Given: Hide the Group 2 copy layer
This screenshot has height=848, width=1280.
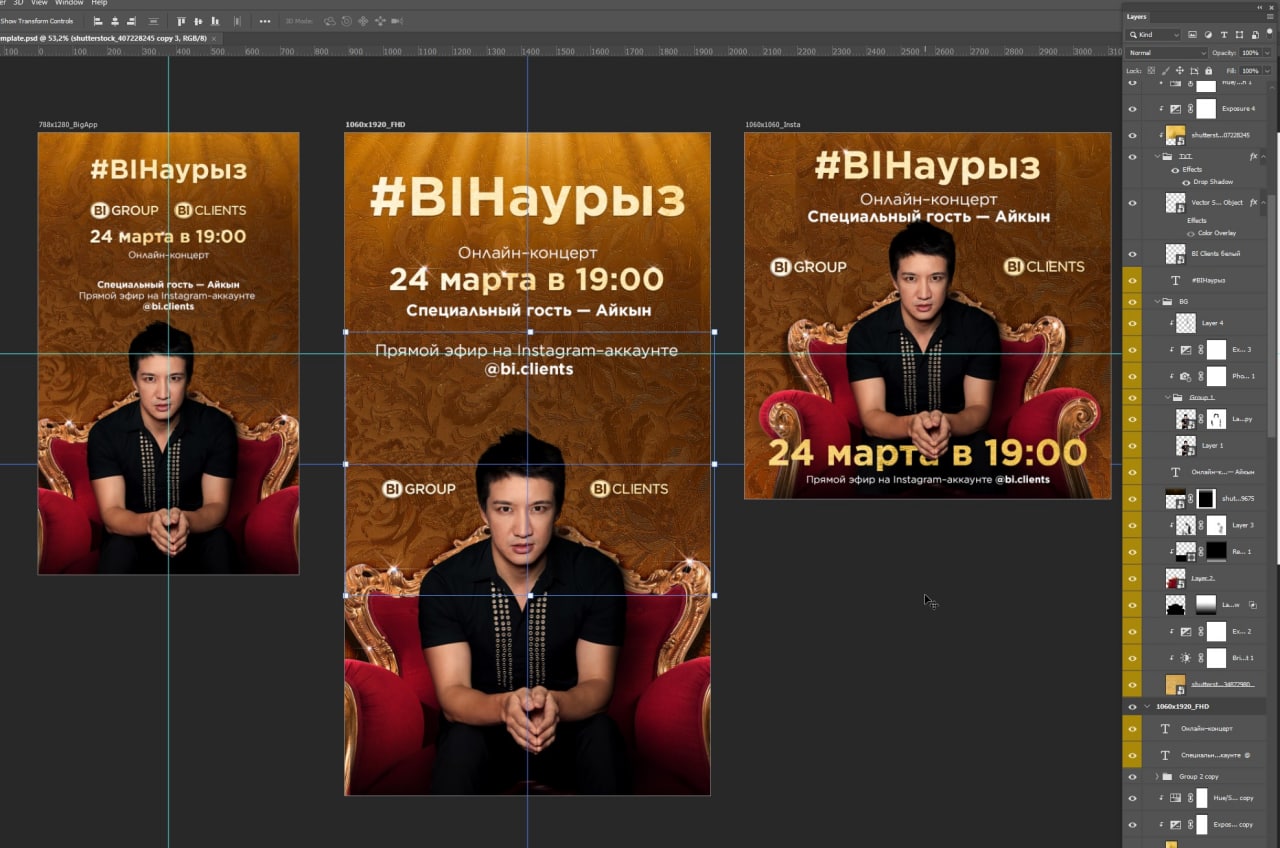Looking at the screenshot, I should click(x=1132, y=777).
